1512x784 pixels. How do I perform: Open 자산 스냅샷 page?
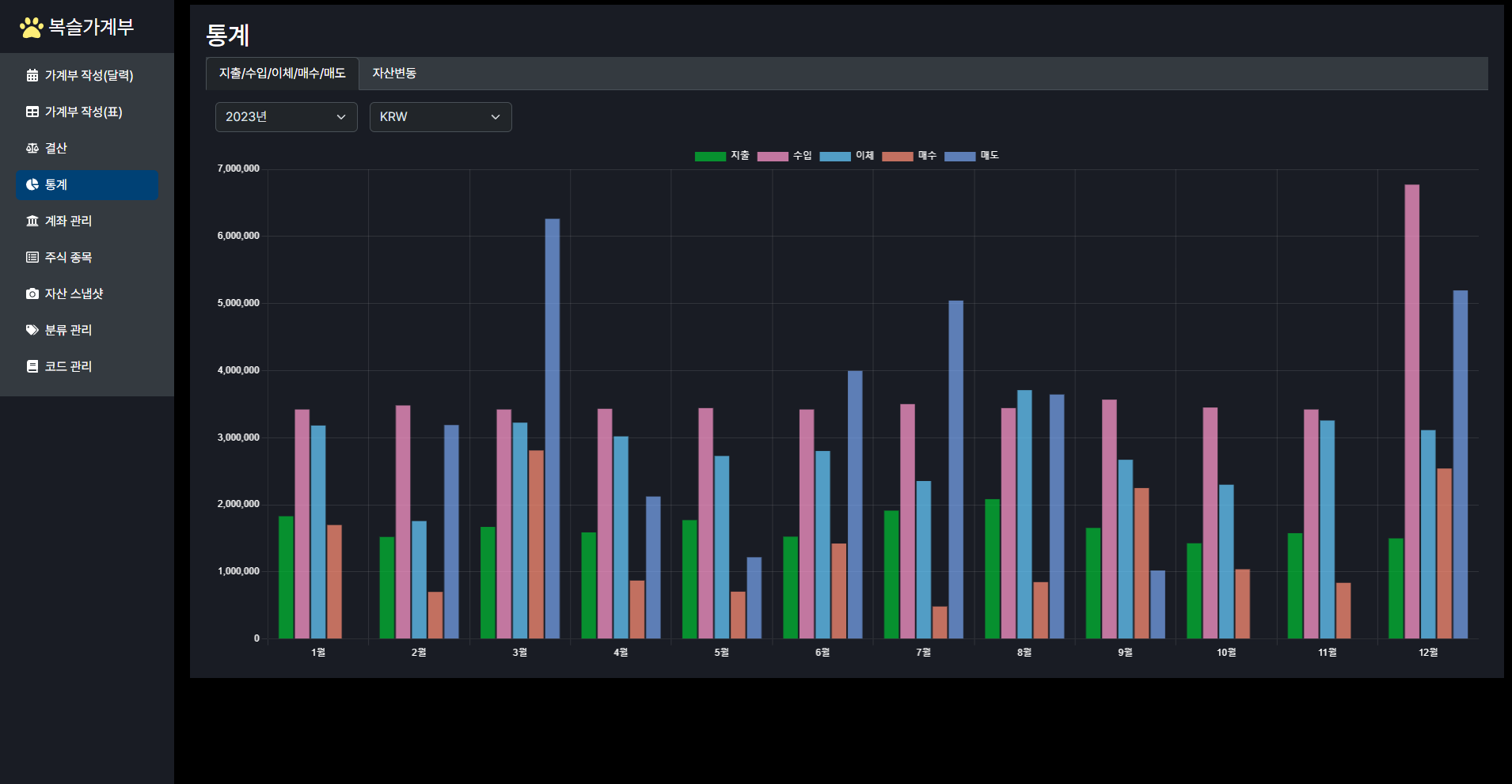[87, 294]
